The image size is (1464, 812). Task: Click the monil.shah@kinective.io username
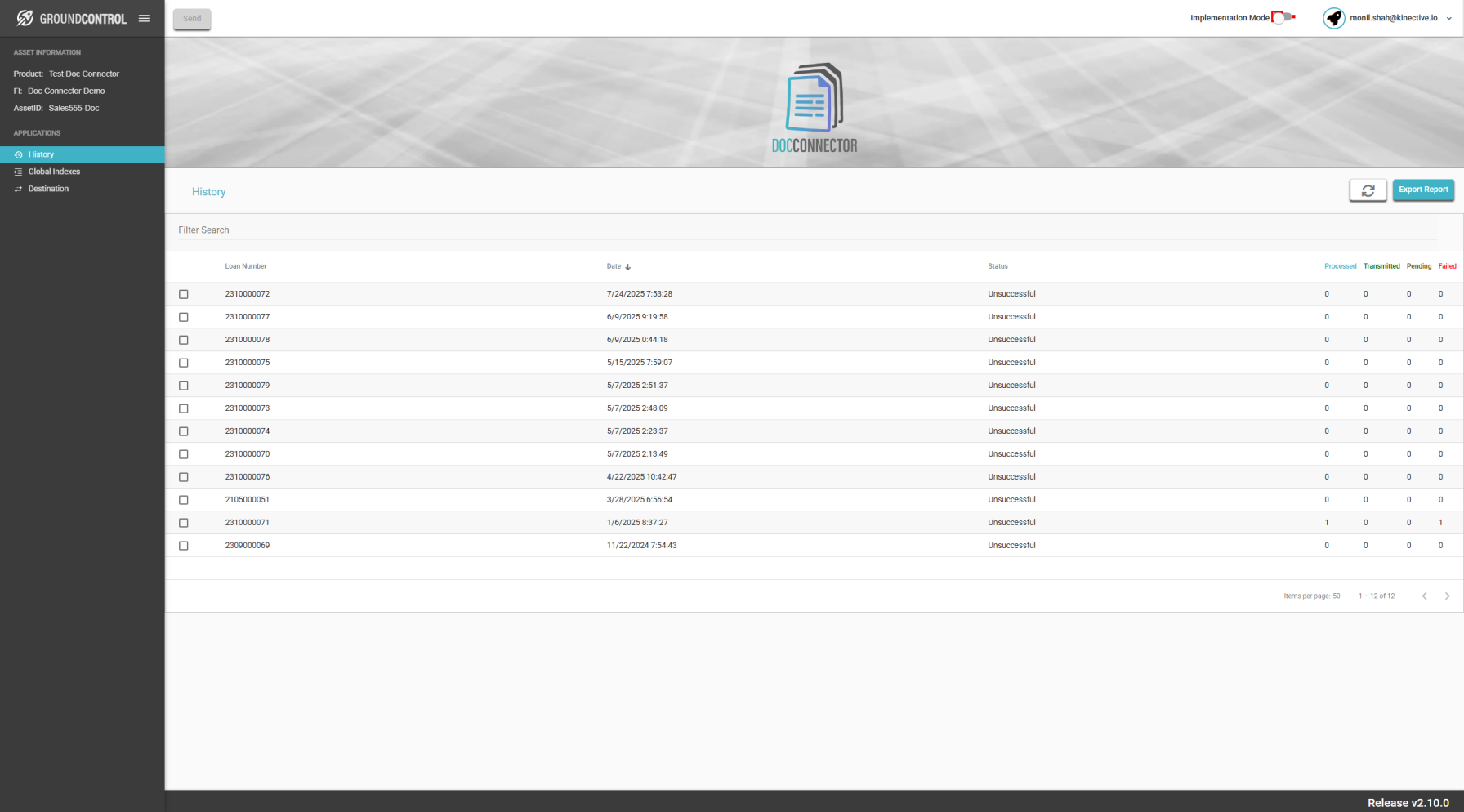click(x=1393, y=18)
